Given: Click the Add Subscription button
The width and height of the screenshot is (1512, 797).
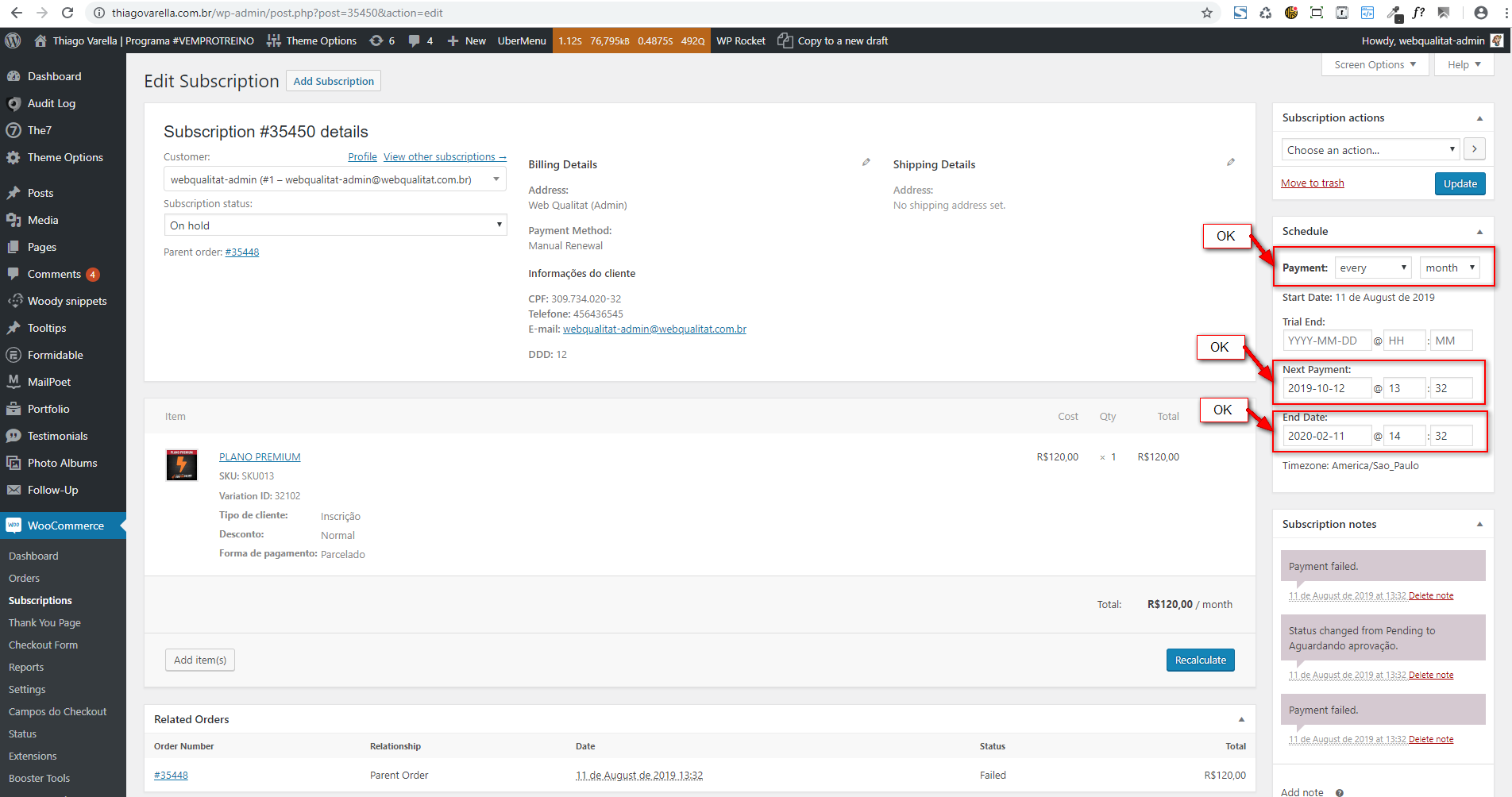Looking at the screenshot, I should coord(334,81).
